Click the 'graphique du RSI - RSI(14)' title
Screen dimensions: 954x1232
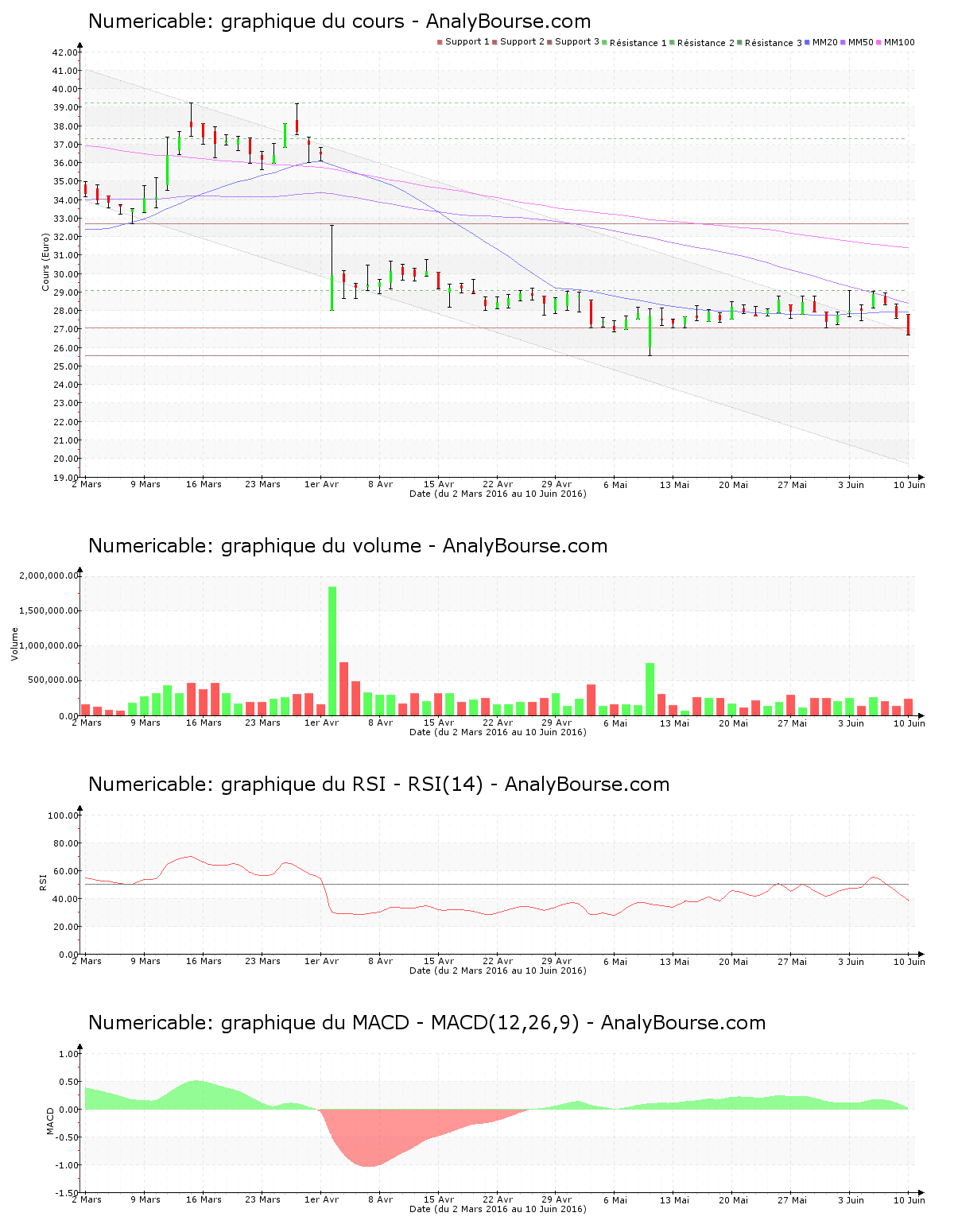379,785
